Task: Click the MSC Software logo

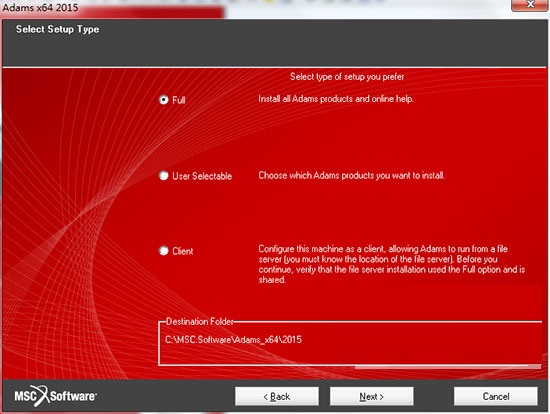Action: click(55, 396)
